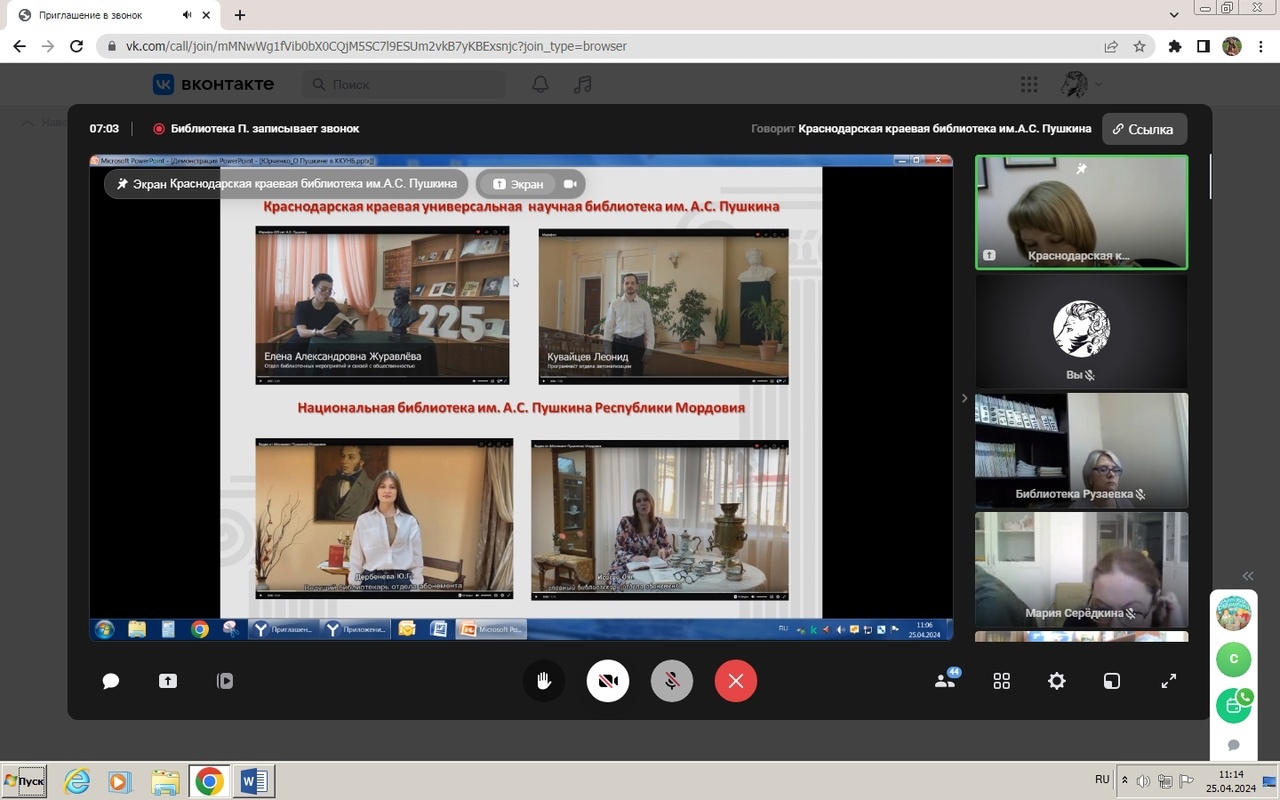Select the "Экран" view tab
This screenshot has width=1280, height=800.
point(518,184)
